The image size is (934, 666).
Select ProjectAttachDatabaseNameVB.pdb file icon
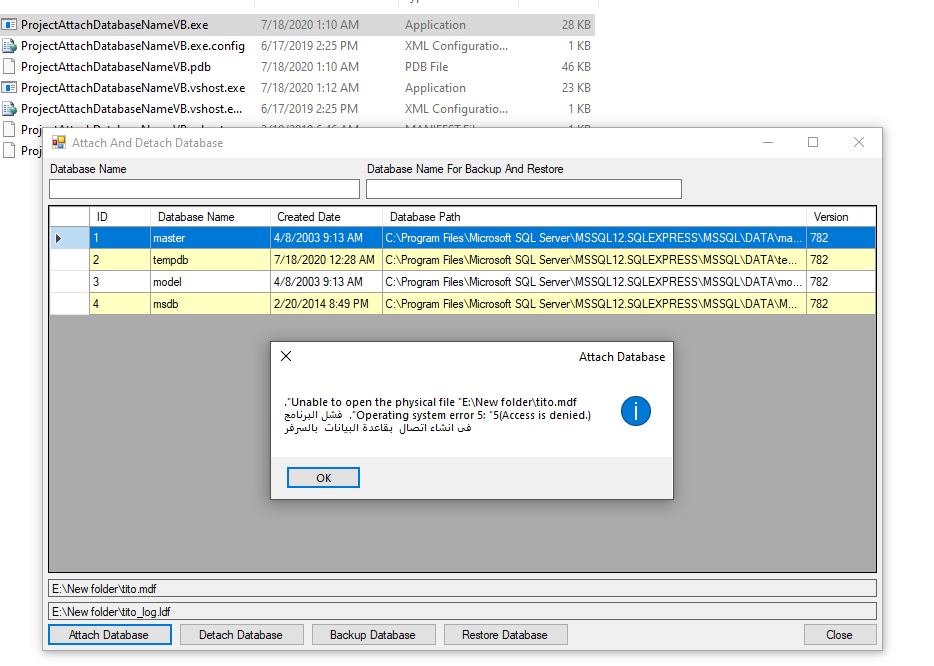click(9, 67)
